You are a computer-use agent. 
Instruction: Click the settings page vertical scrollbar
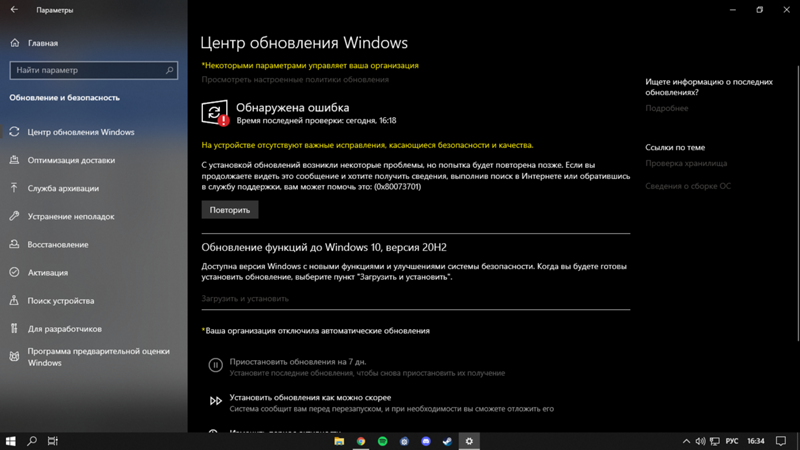[x=797, y=203]
